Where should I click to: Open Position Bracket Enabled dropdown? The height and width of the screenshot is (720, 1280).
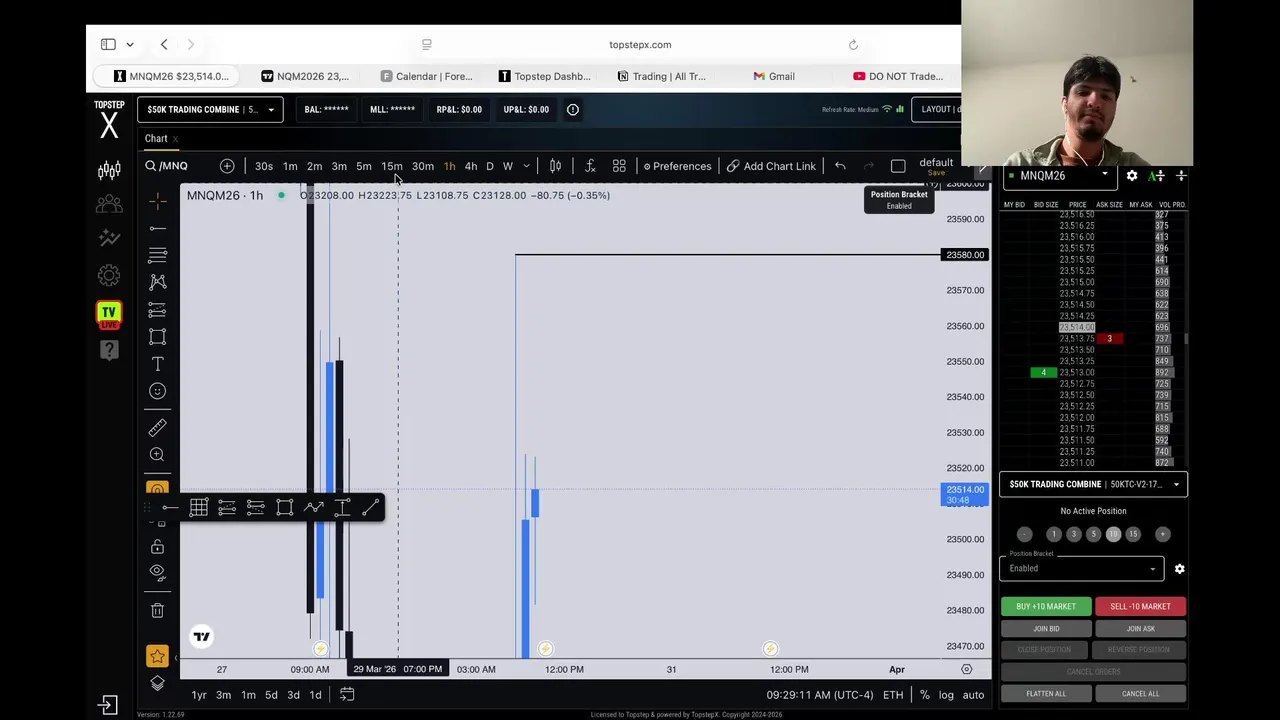1081,569
